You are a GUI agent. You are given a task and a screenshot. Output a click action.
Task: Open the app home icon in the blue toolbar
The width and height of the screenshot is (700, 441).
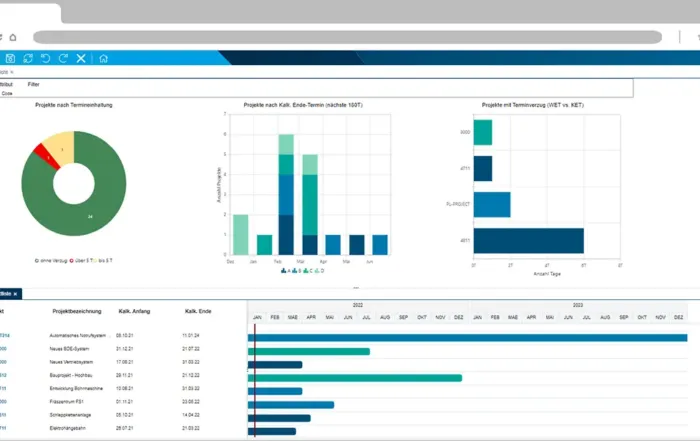coord(104,58)
